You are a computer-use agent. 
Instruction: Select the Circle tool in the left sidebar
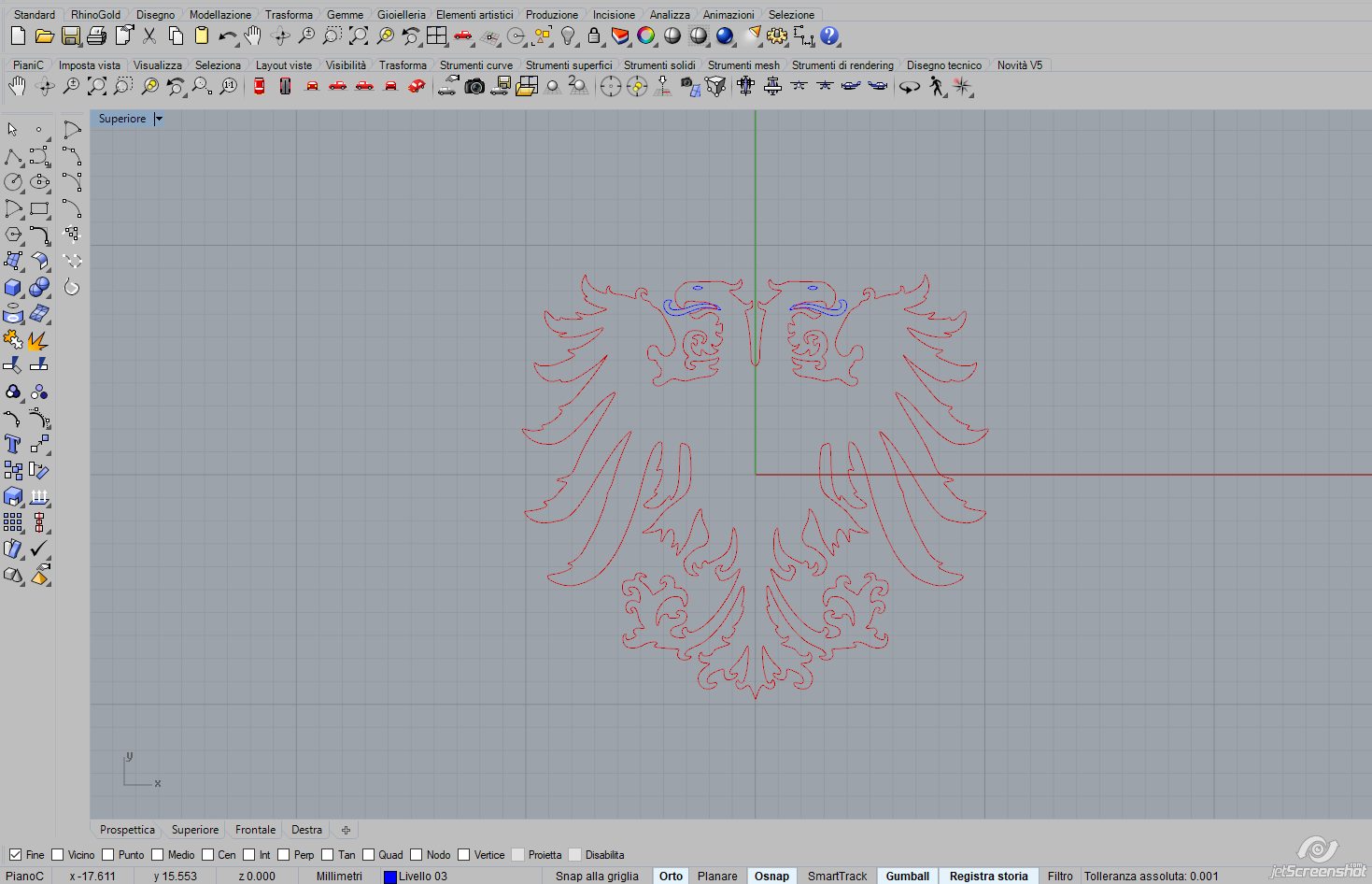[13, 181]
